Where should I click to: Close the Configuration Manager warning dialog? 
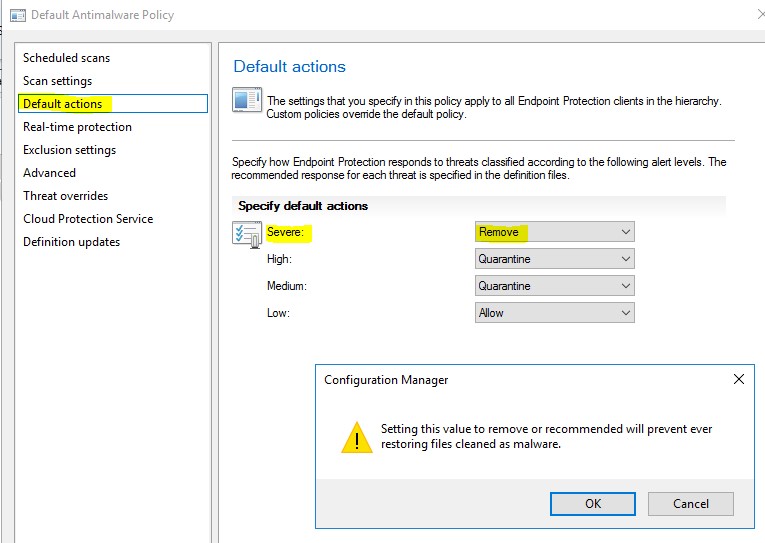click(x=739, y=379)
